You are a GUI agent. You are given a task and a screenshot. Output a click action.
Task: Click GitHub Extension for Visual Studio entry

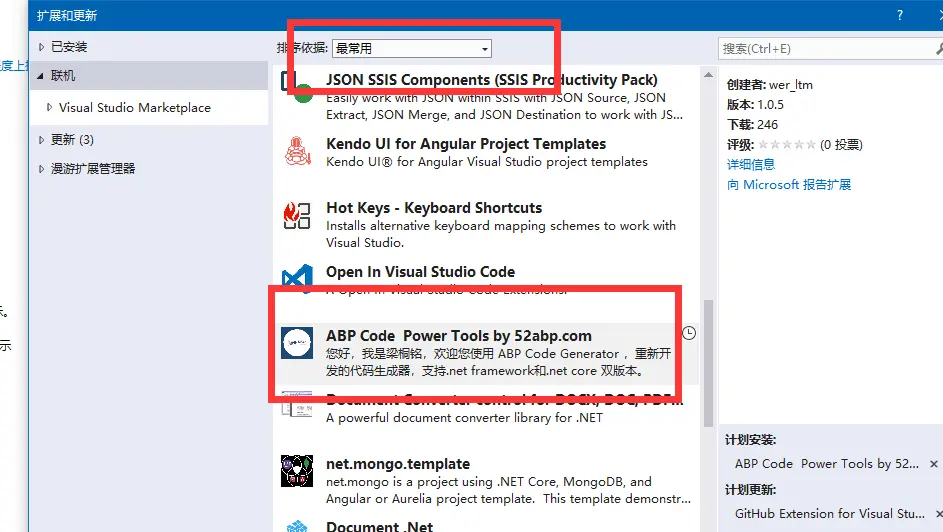pyautogui.click(x=829, y=514)
